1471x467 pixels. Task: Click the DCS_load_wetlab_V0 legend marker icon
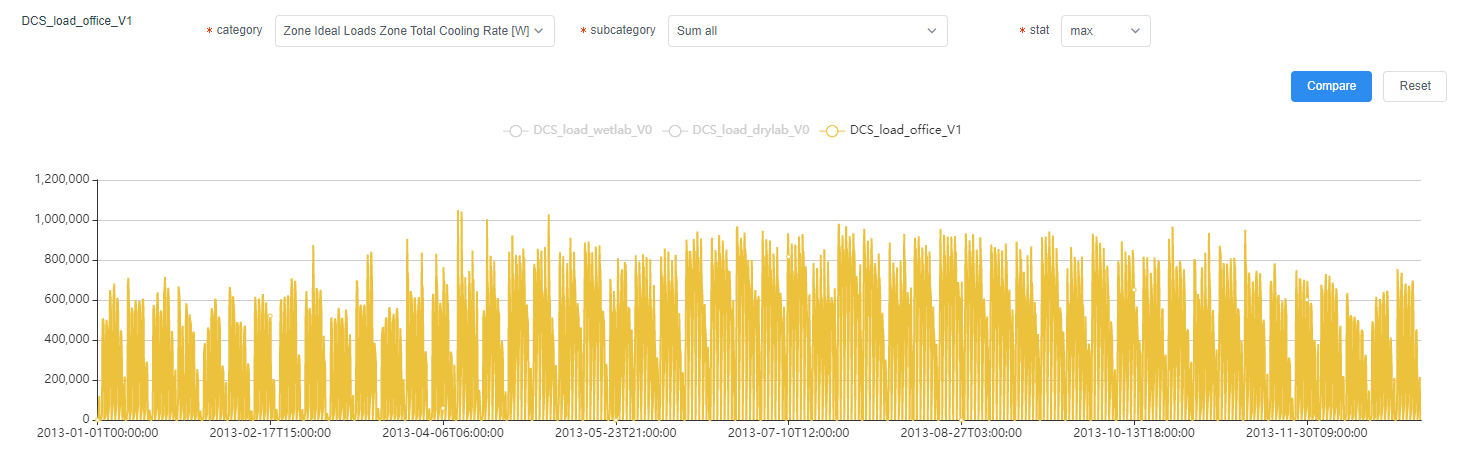click(x=515, y=131)
